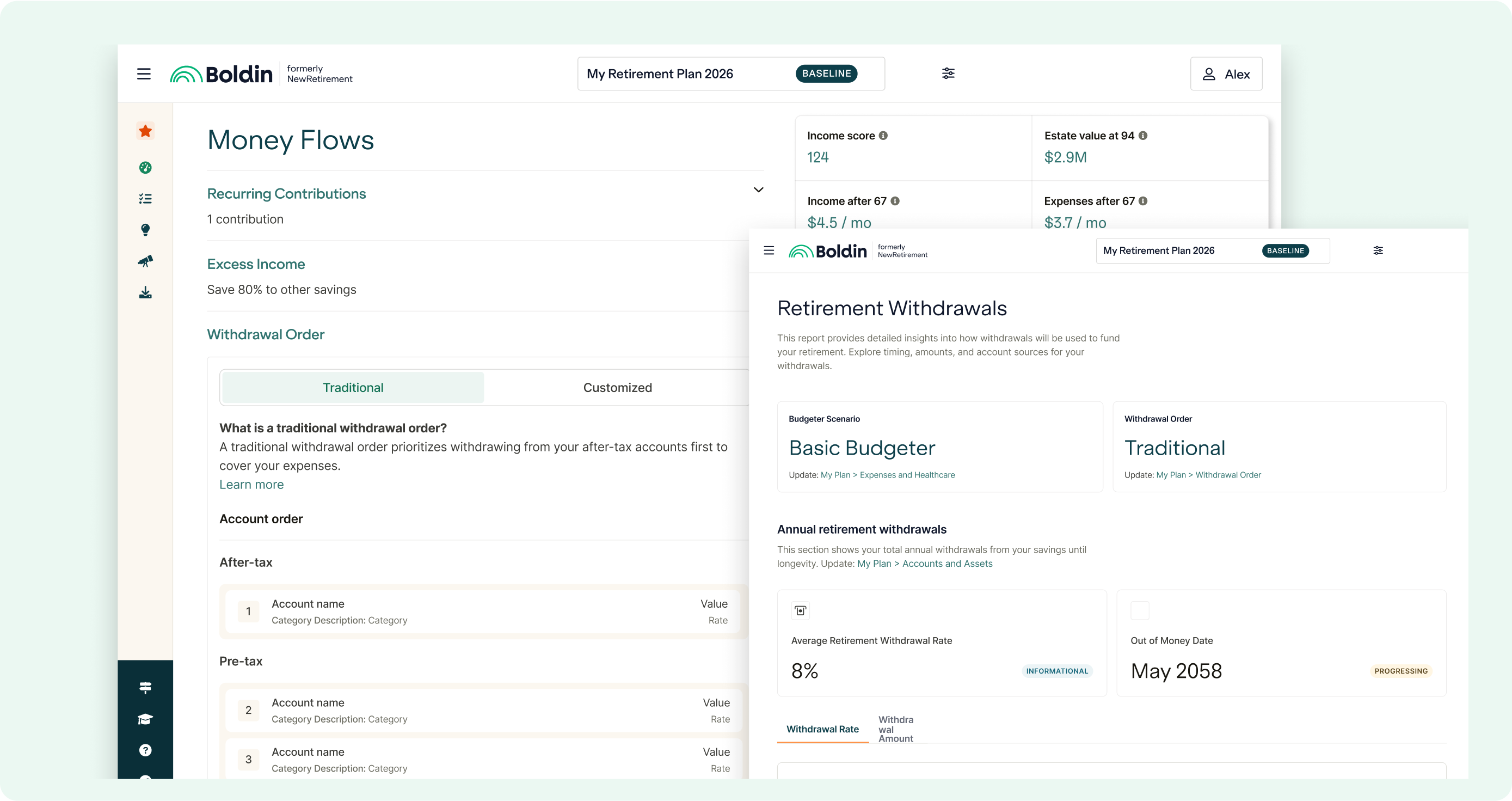Click the Learn more link

pos(251,485)
